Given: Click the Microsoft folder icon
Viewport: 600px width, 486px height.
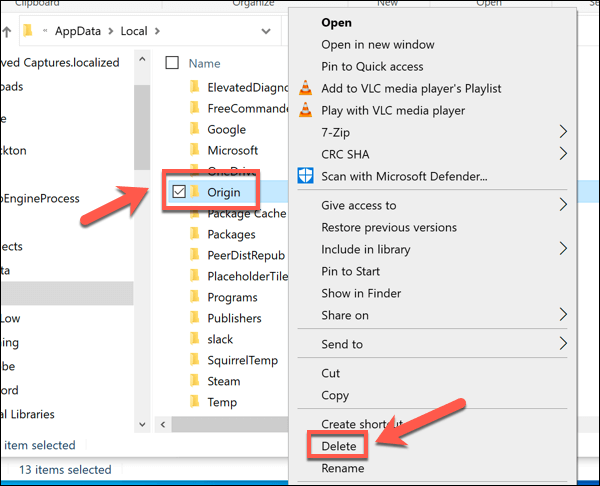Looking at the screenshot, I should click(x=195, y=150).
